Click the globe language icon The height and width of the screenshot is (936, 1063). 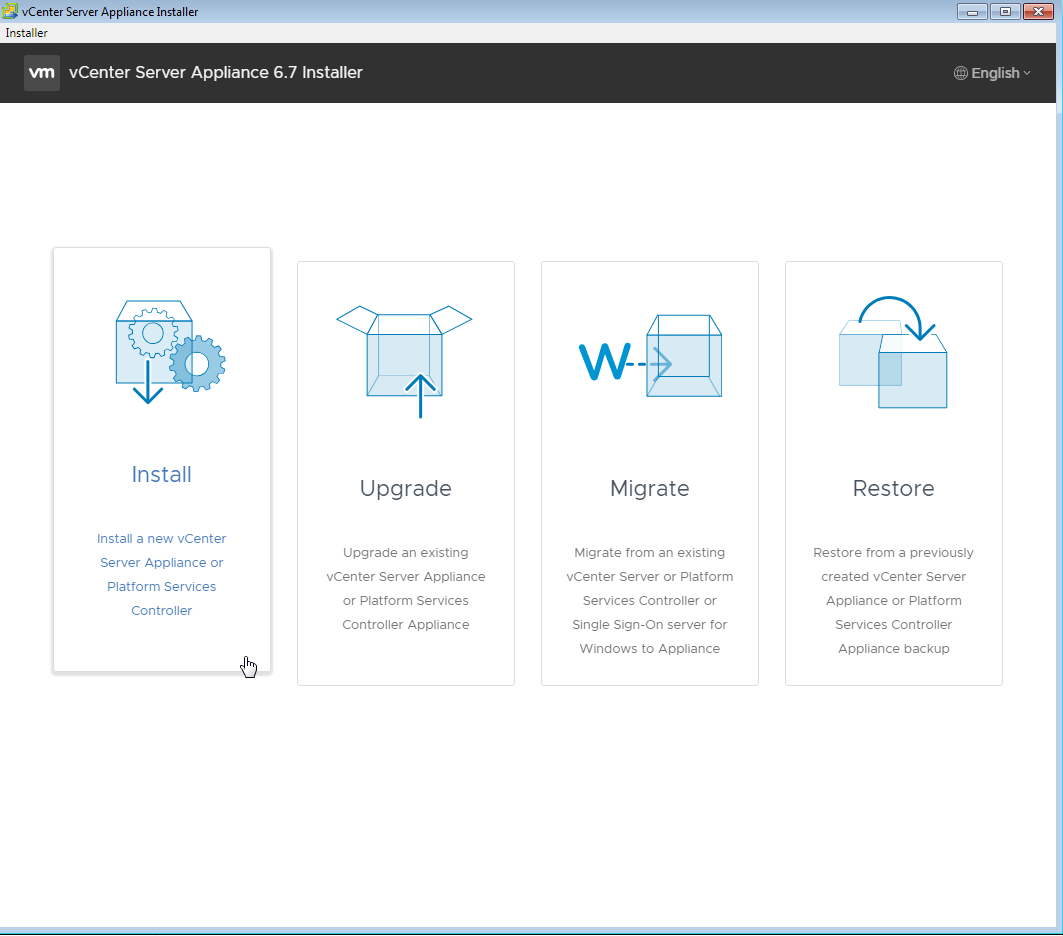(x=961, y=73)
